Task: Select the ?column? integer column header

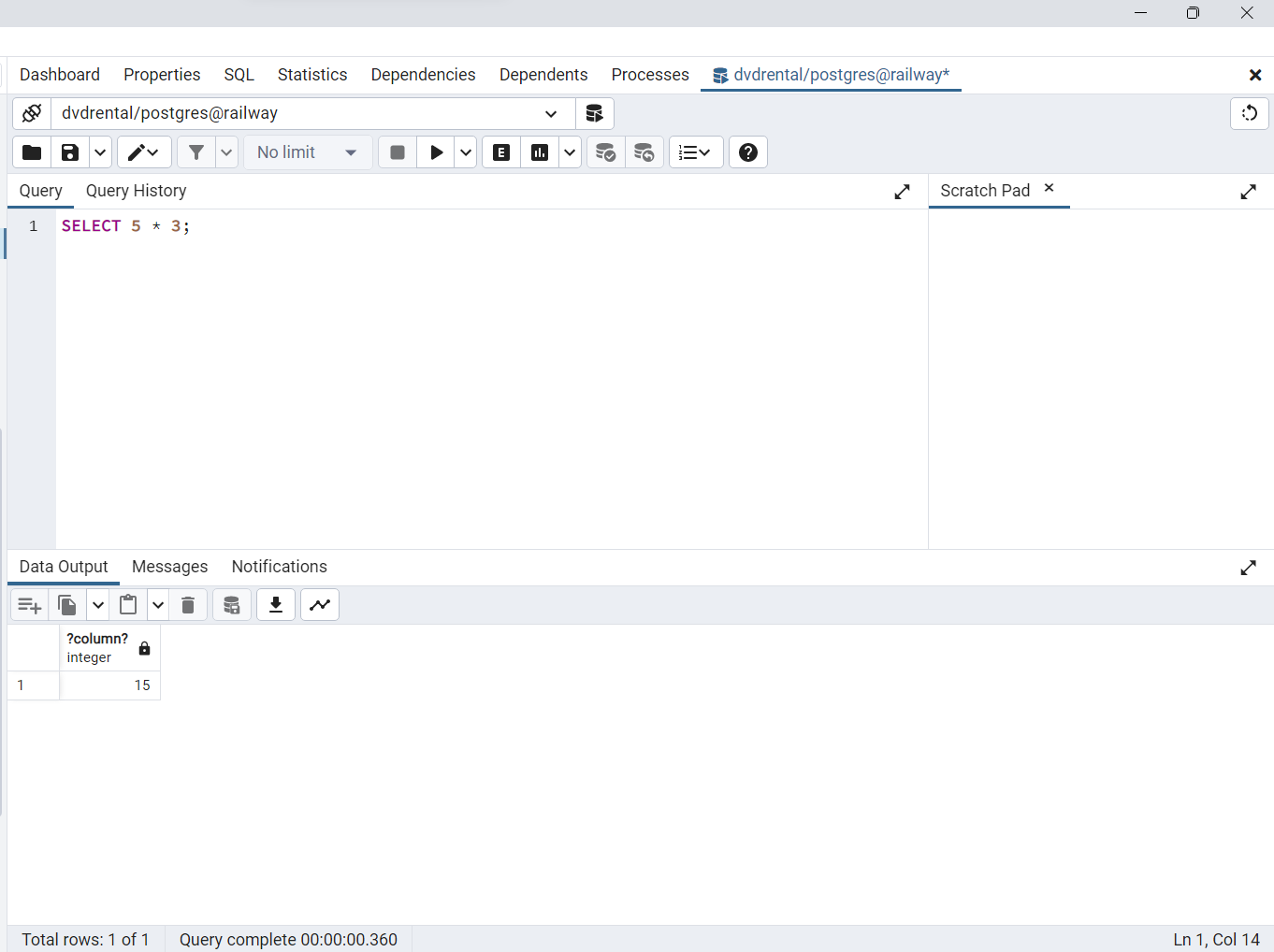Action: (x=109, y=648)
